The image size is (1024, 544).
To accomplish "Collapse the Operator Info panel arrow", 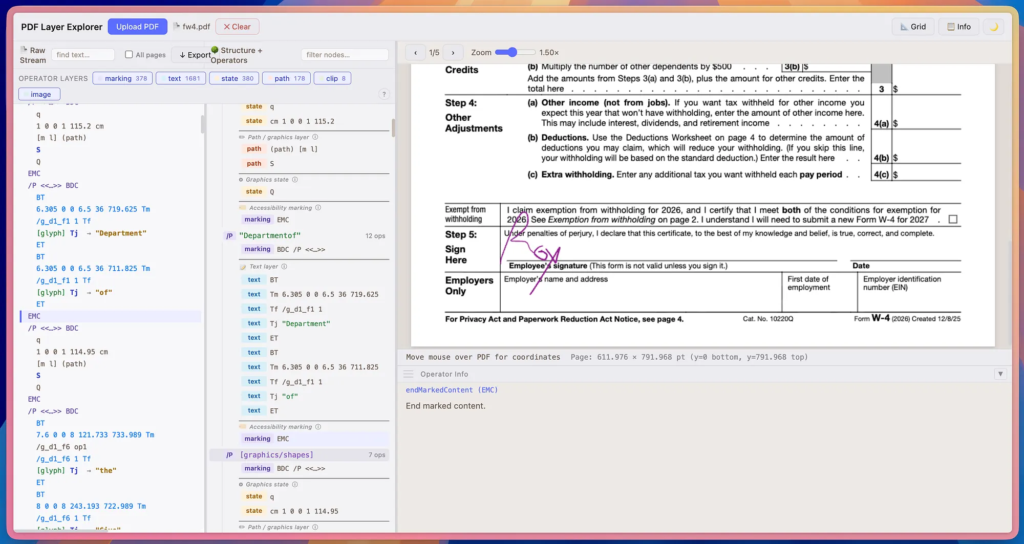I will (x=1000, y=374).
